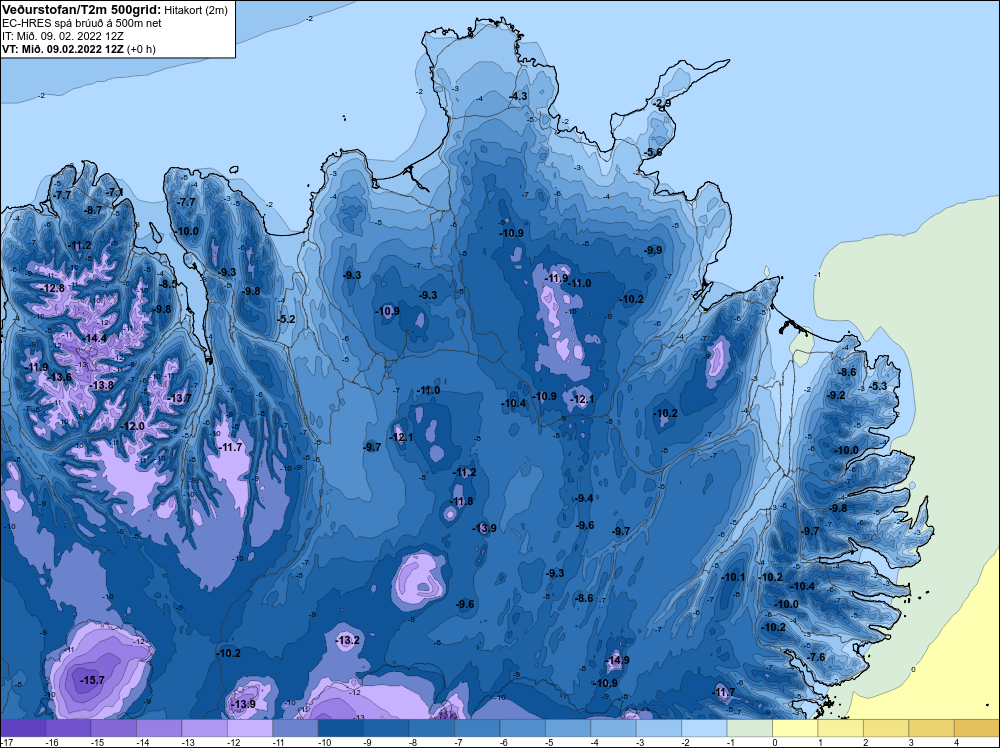Pick the orange legend swatch right of 4
This screenshot has height=748, width=1000.
tap(977, 728)
